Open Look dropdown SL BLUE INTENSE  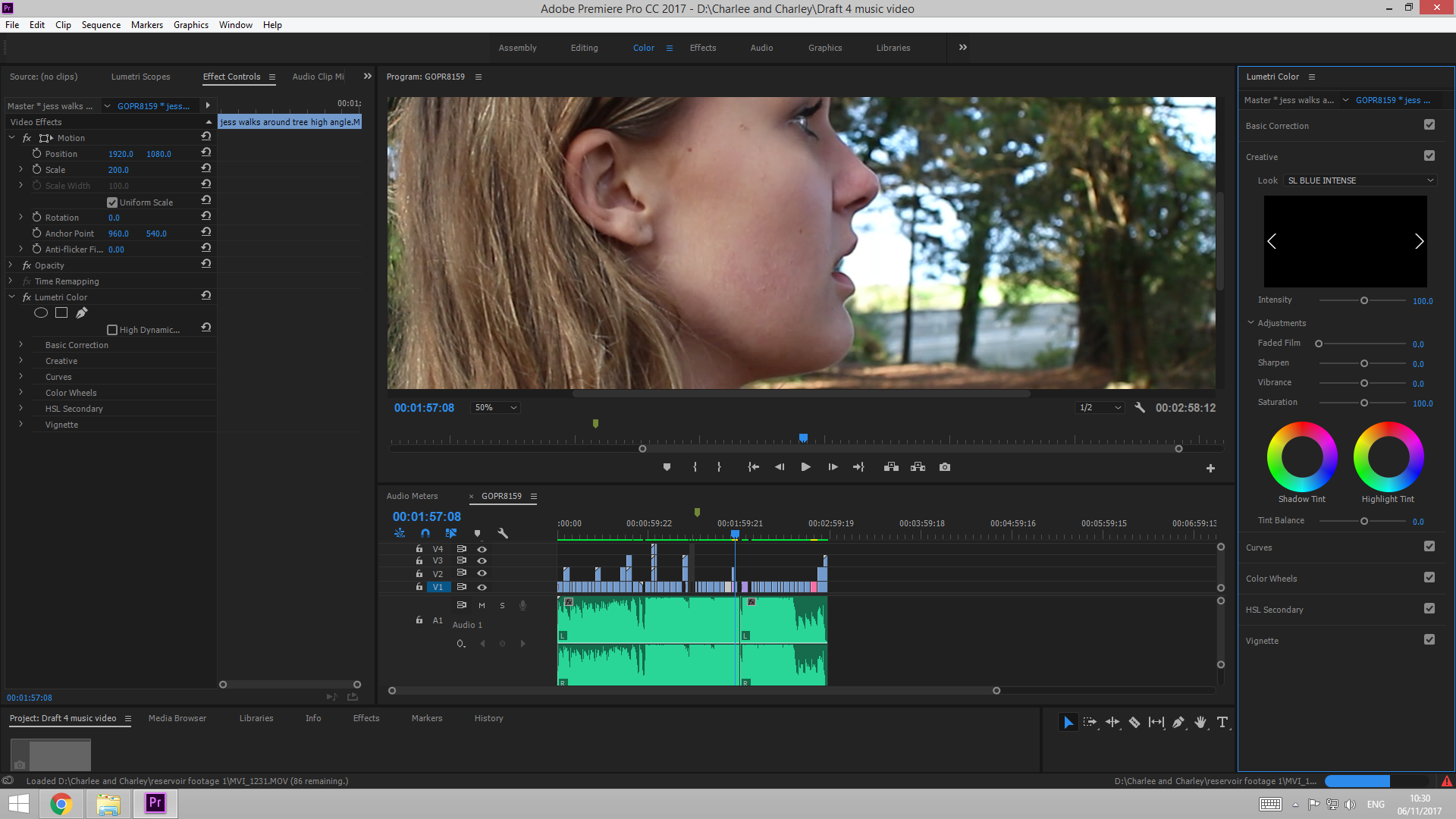pos(1360,180)
